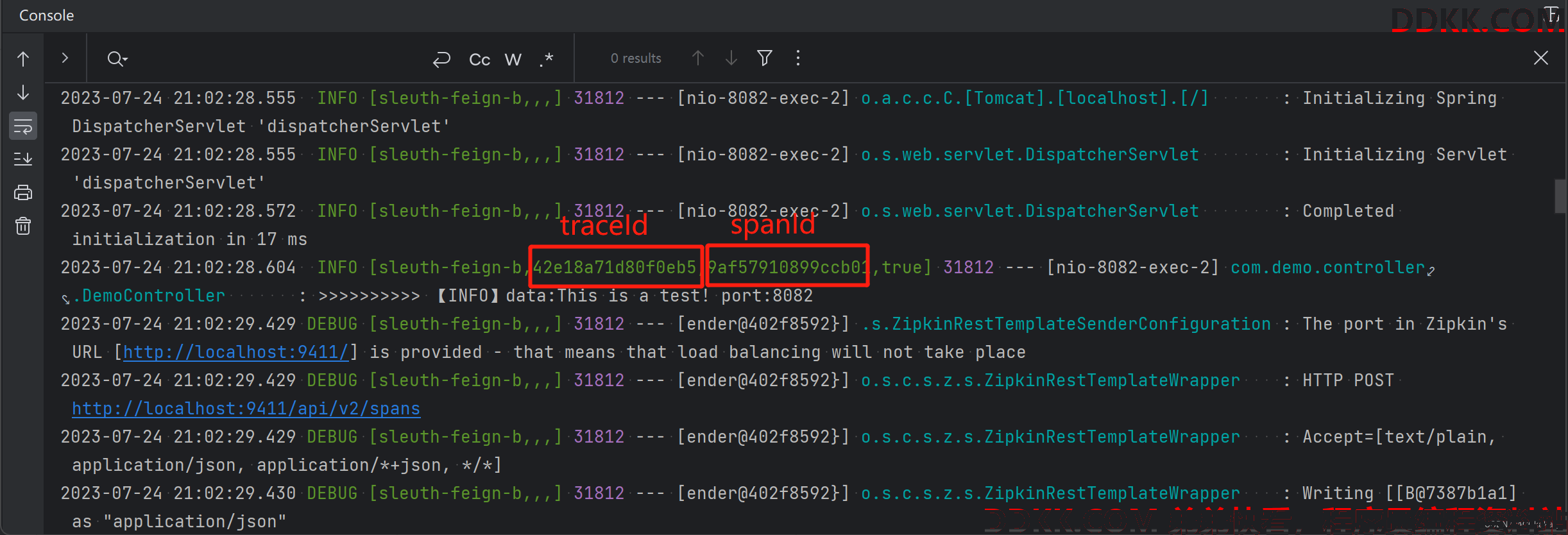Clear the console with the trash icon
This screenshot has height=535, width=1568.
pos(23,226)
